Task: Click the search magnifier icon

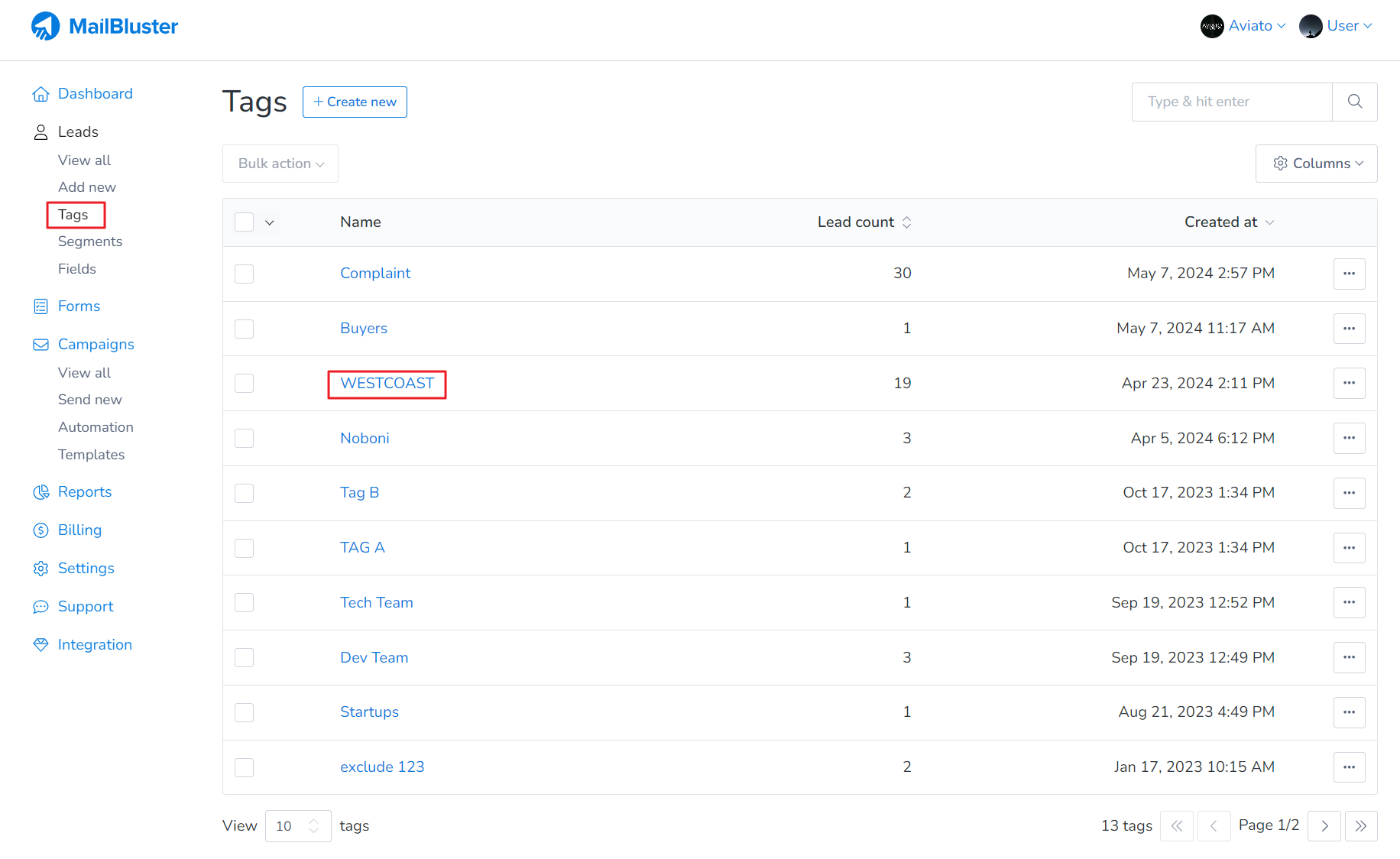Action: (x=1354, y=102)
